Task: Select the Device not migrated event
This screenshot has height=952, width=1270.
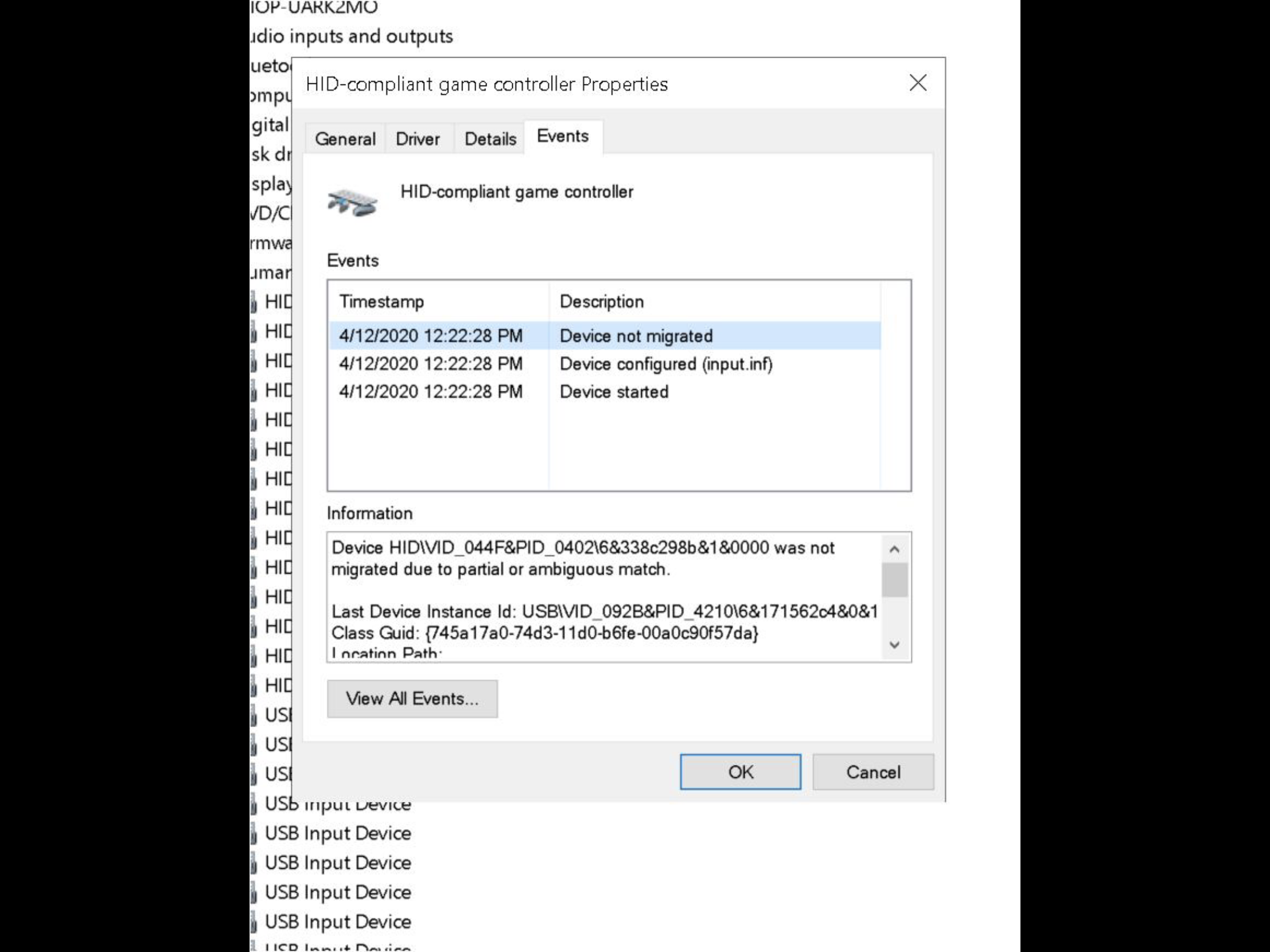Action: (636, 336)
